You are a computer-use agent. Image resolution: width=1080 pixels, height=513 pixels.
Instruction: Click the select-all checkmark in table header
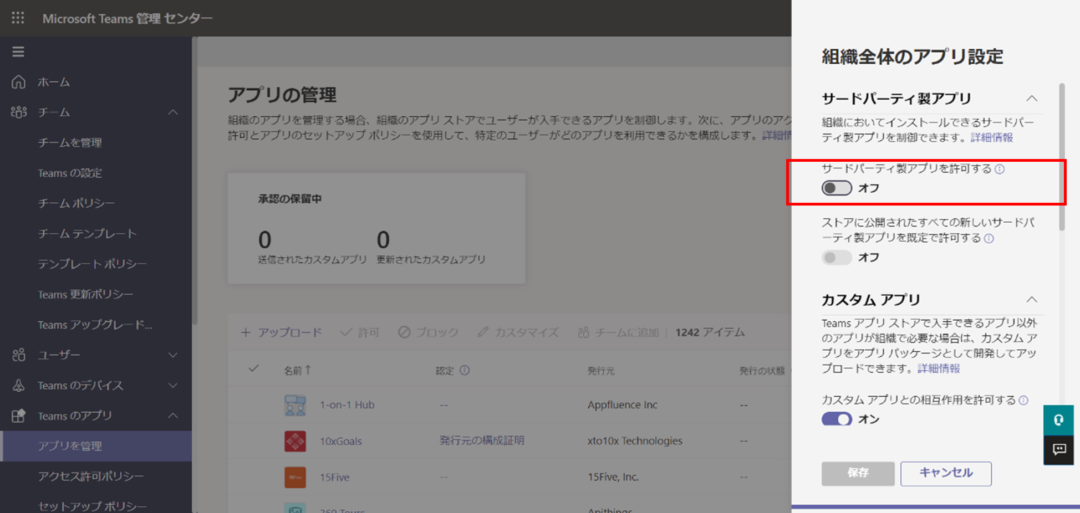coord(253,368)
